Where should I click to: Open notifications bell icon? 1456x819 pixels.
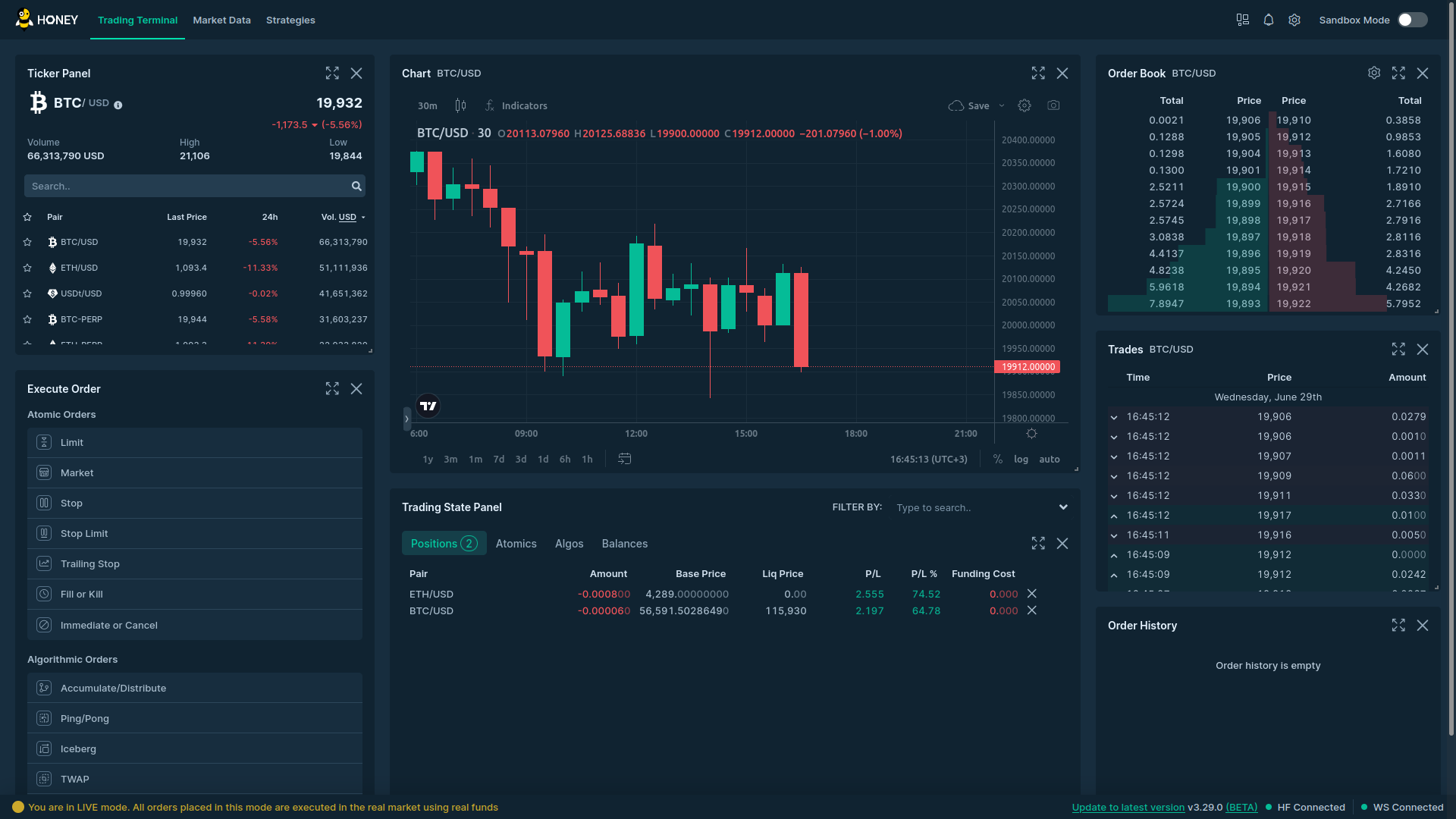1268,20
